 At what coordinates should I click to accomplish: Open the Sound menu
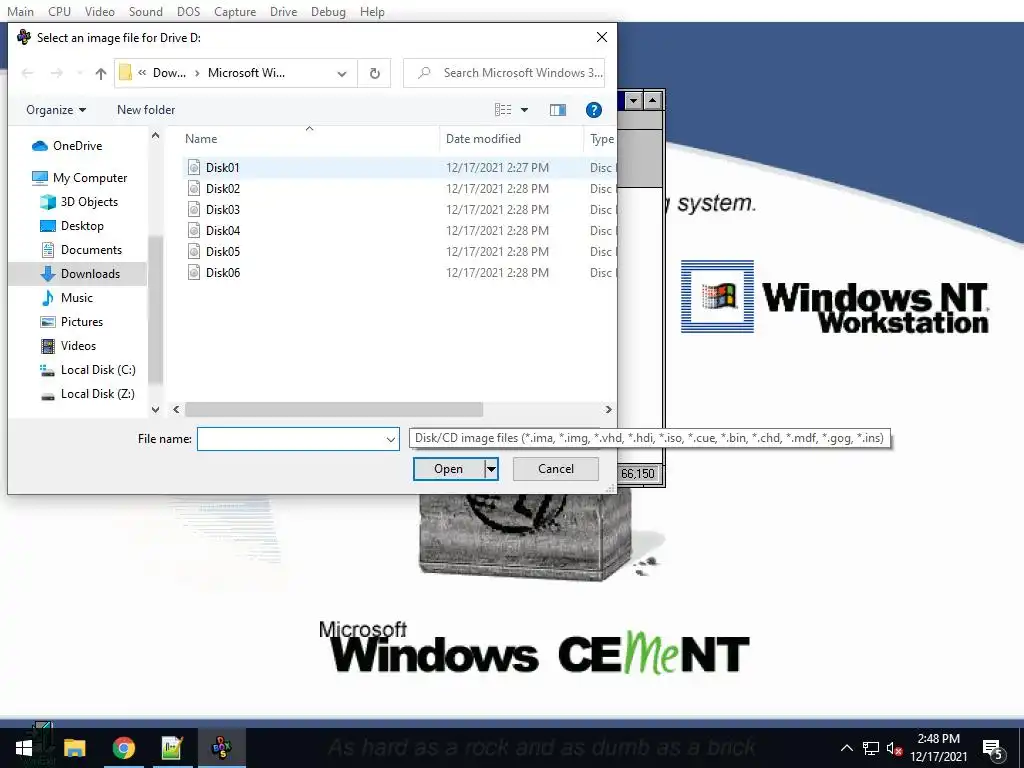146,12
